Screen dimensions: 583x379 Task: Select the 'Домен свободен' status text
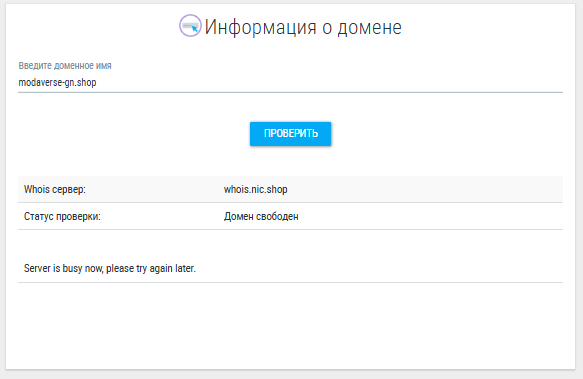pos(261,216)
